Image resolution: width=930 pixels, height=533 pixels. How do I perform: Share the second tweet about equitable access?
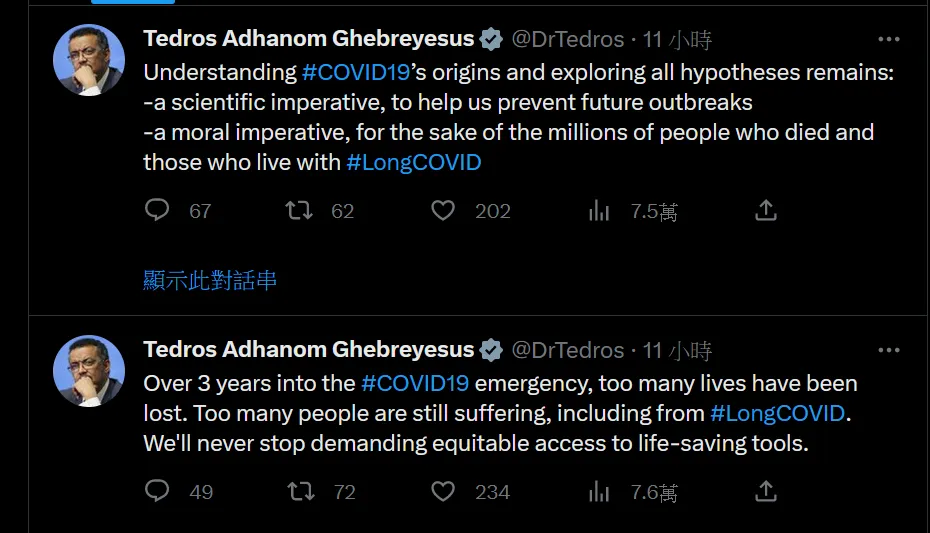(766, 491)
